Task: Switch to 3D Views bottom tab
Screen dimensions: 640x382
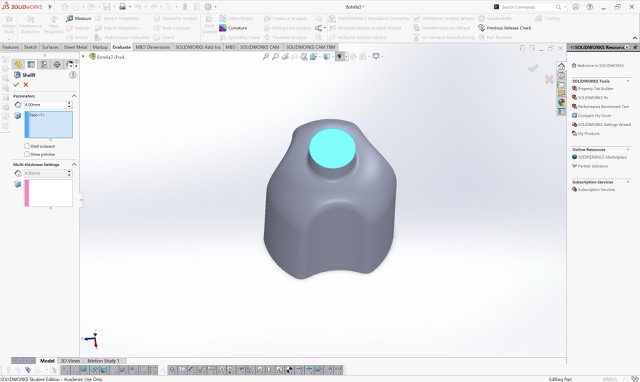Action: pos(70,361)
